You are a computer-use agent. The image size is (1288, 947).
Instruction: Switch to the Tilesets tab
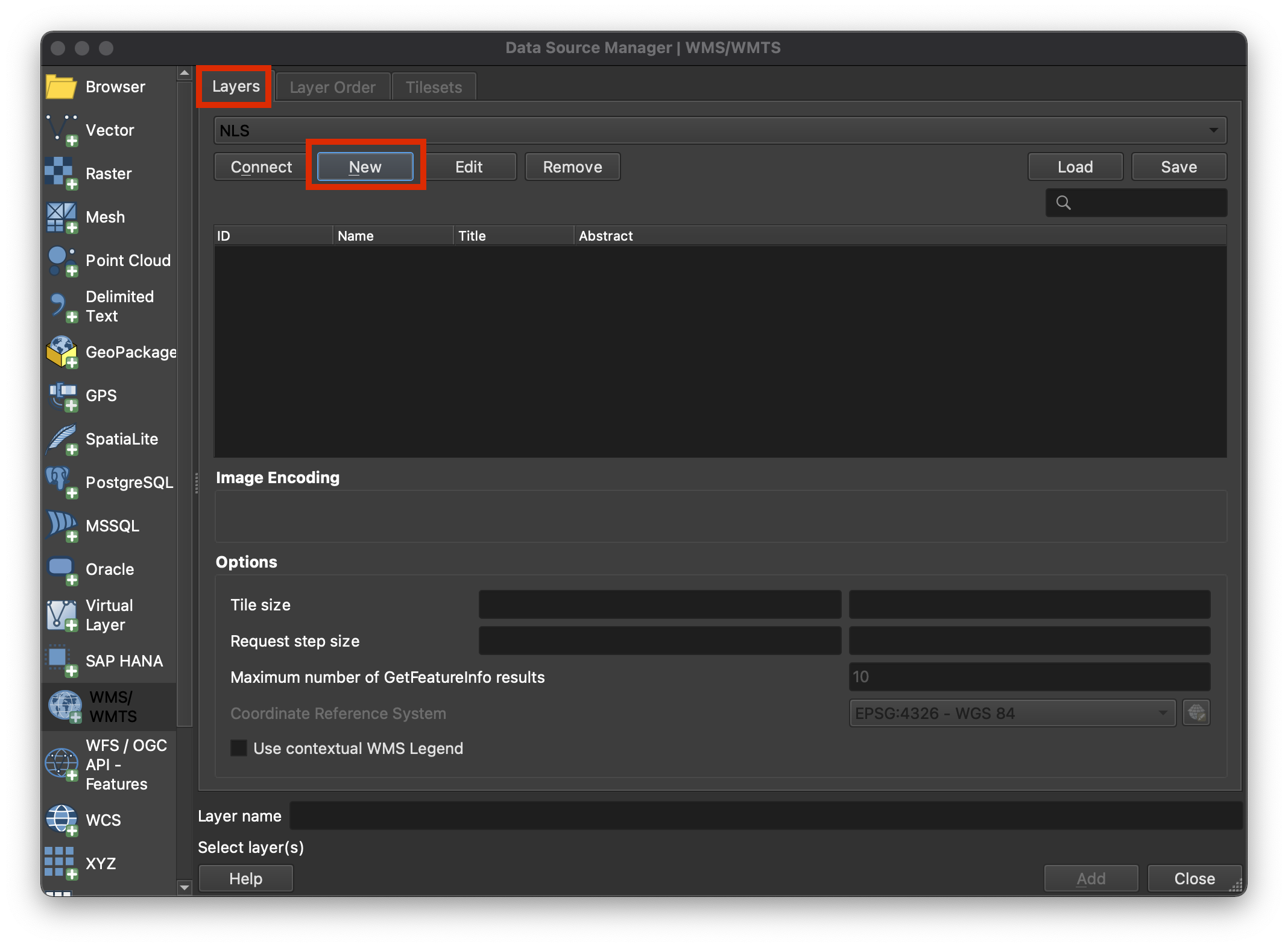[x=434, y=87]
